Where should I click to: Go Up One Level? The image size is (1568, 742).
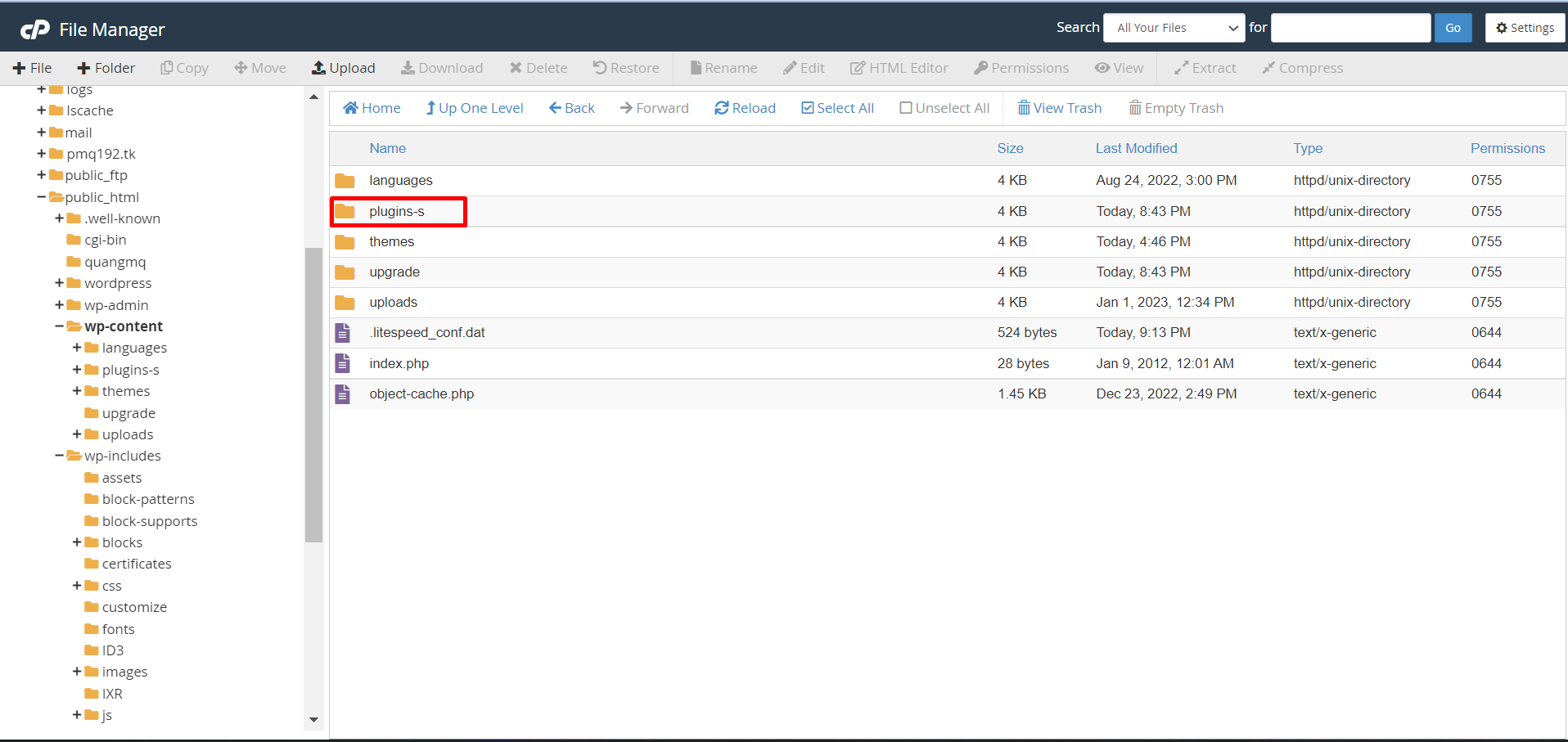click(x=474, y=108)
